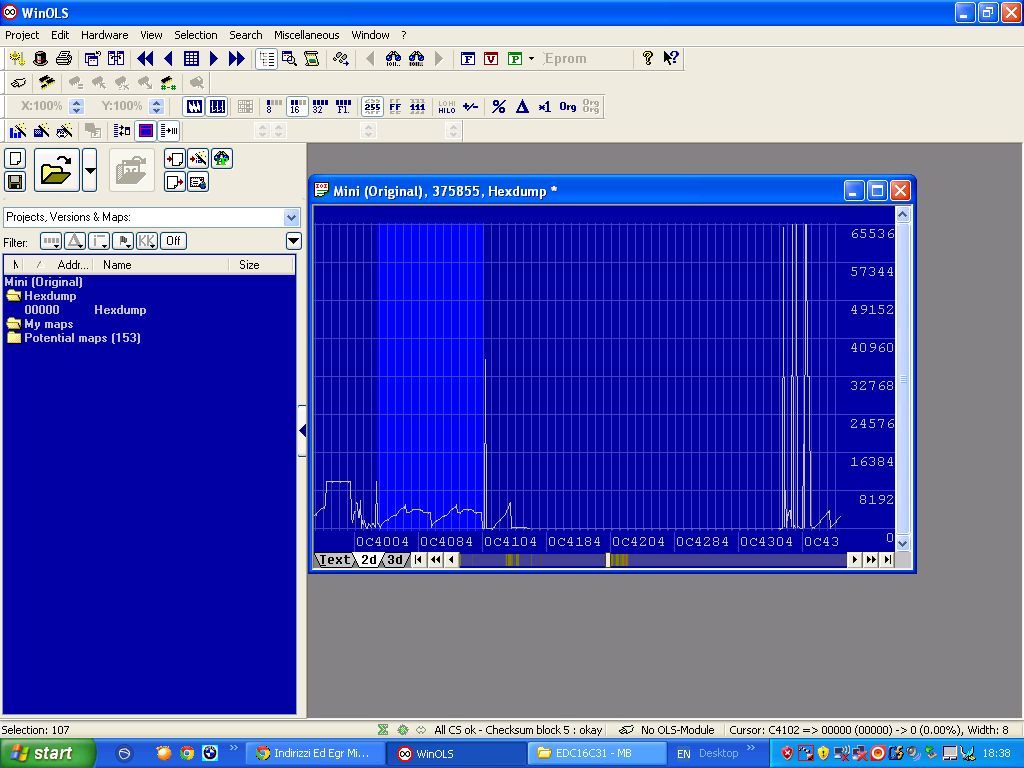The height and width of the screenshot is (768, 1024).
Task: Open the Project menu
Action: point(22,35)
